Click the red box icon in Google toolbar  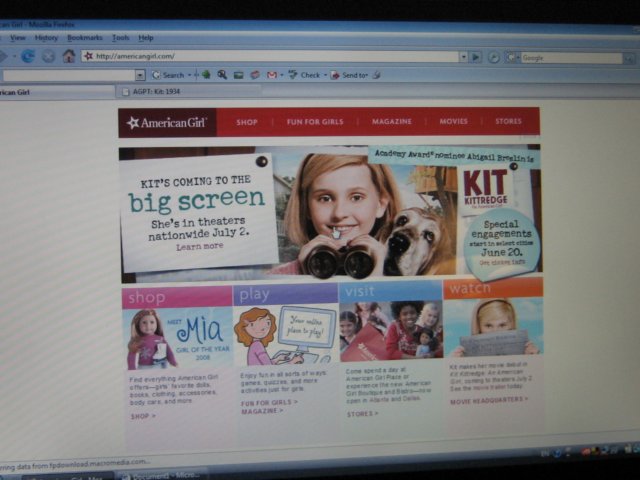pos(255,75)
